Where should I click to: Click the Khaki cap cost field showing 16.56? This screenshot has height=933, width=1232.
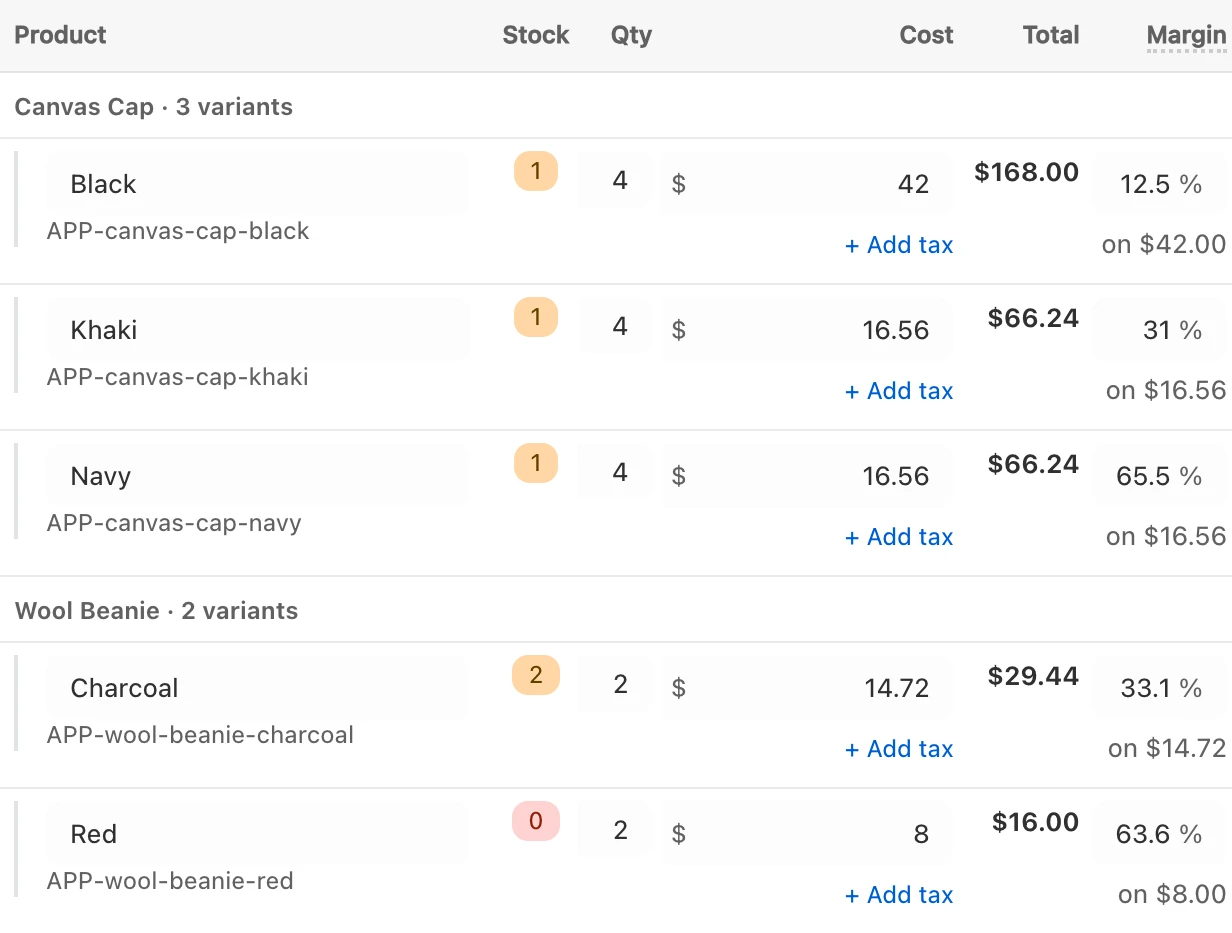[x=806, y=330]
